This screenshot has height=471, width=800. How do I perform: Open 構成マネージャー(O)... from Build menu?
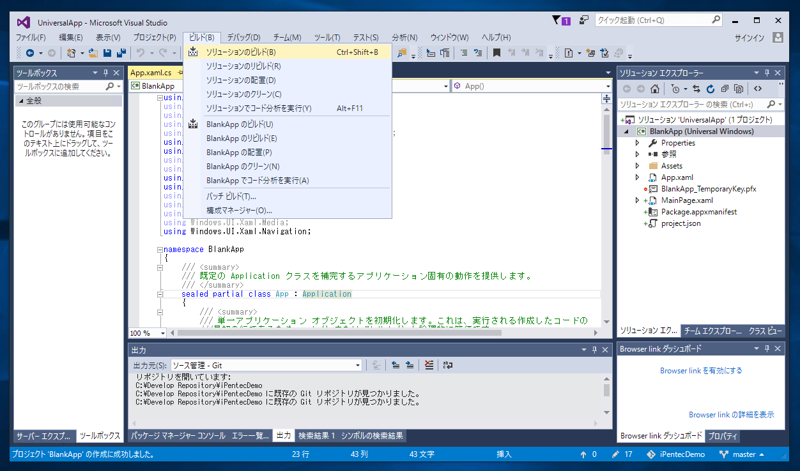pos(288,211)
